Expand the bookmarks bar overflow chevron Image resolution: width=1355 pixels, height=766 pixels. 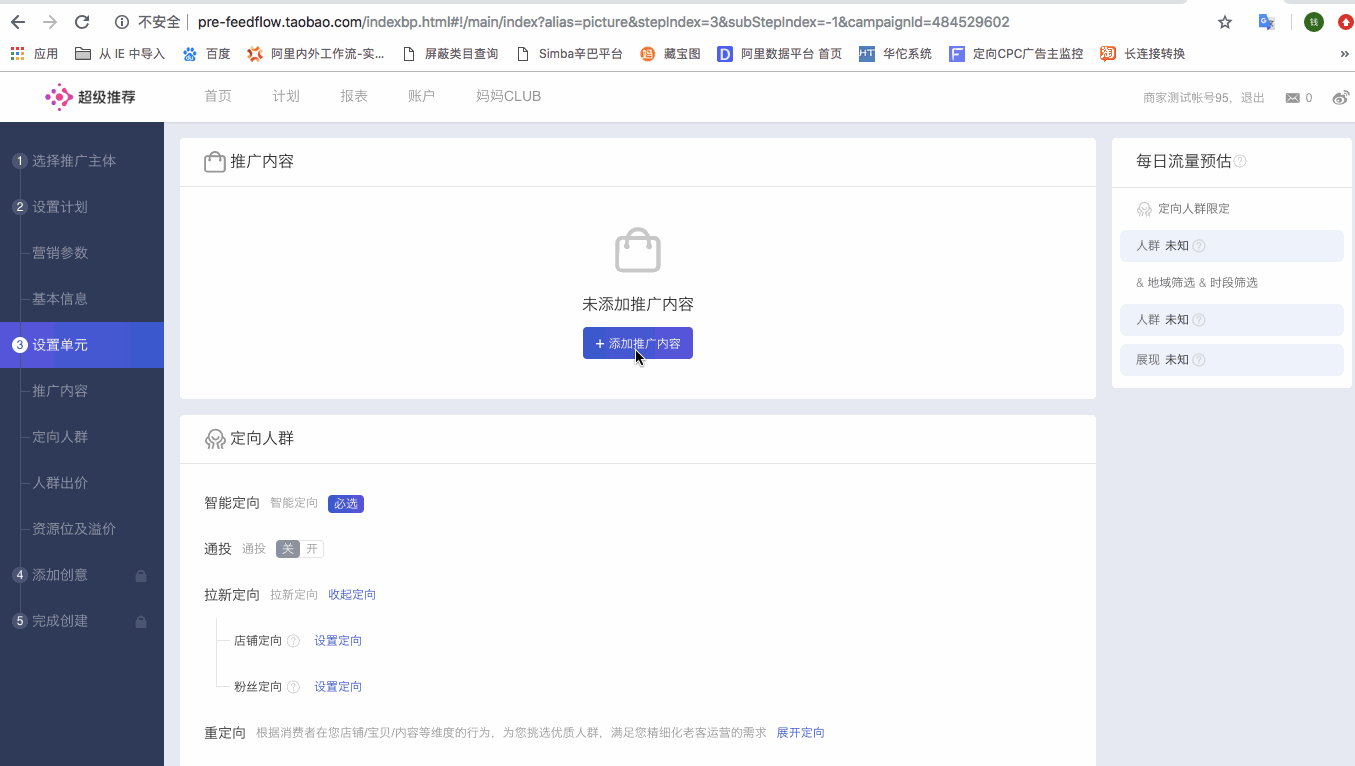(1344, 54)
